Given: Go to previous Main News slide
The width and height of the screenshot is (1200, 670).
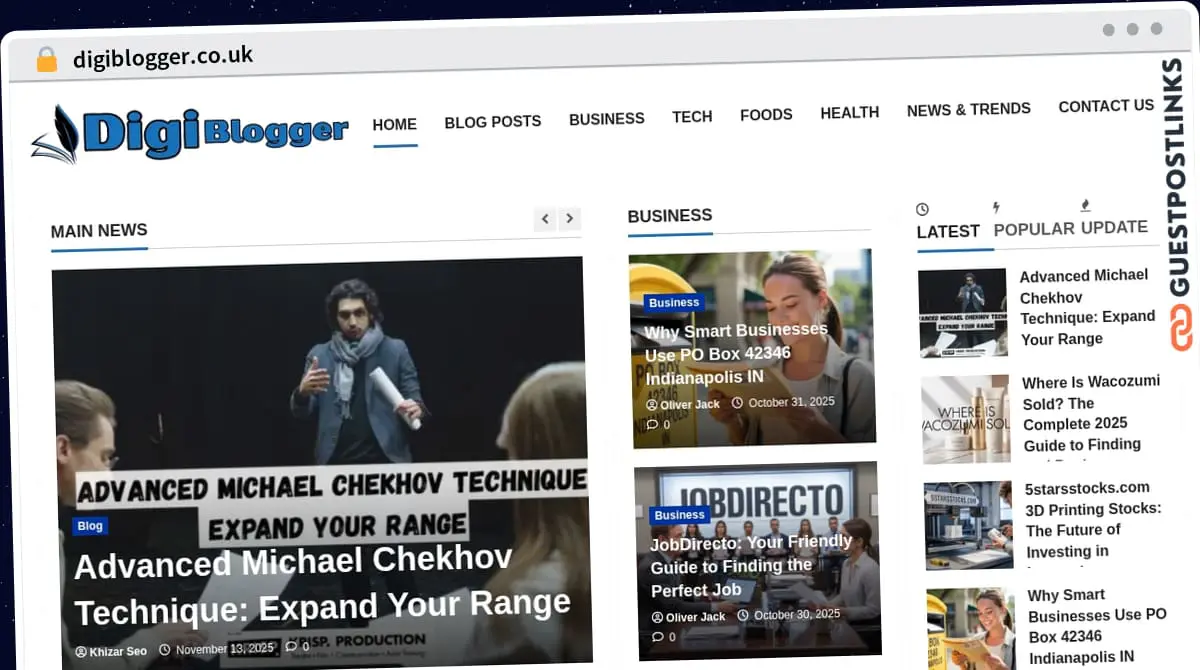Looking at the screenshot, I should [545, 219].
